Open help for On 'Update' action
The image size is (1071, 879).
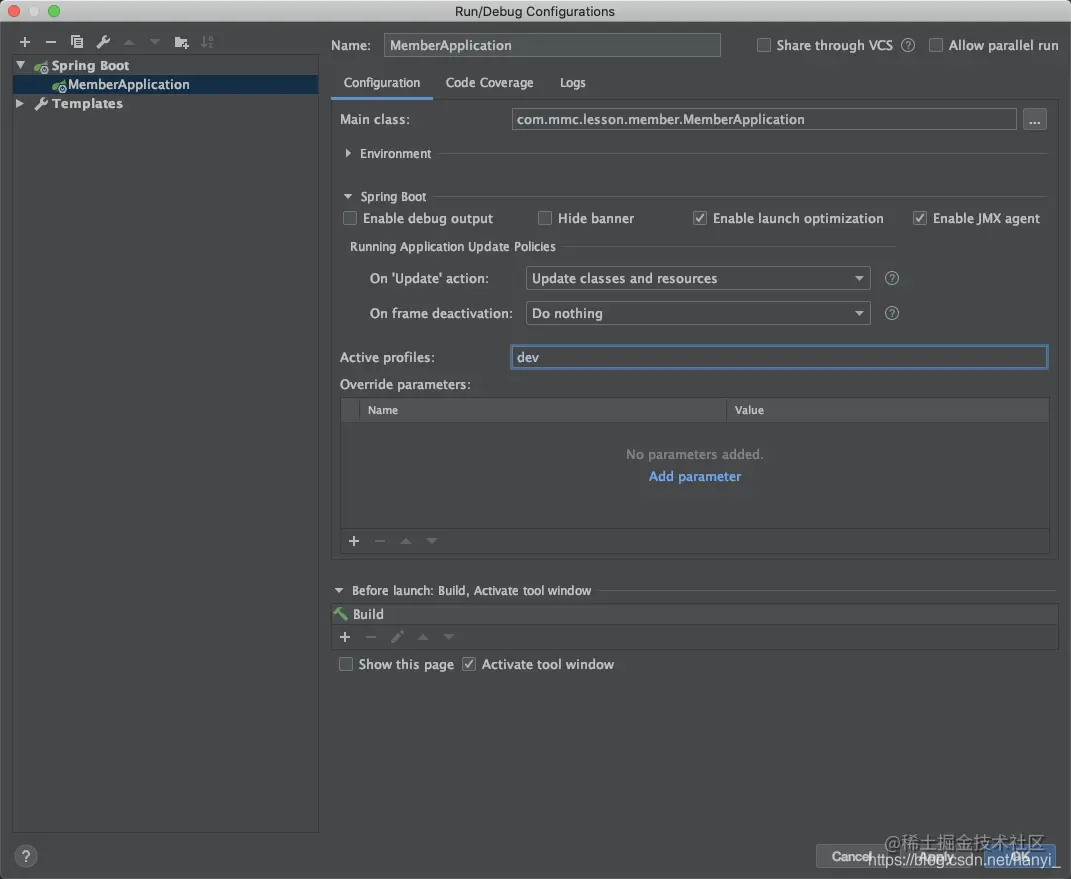click(x=892, y=279)
